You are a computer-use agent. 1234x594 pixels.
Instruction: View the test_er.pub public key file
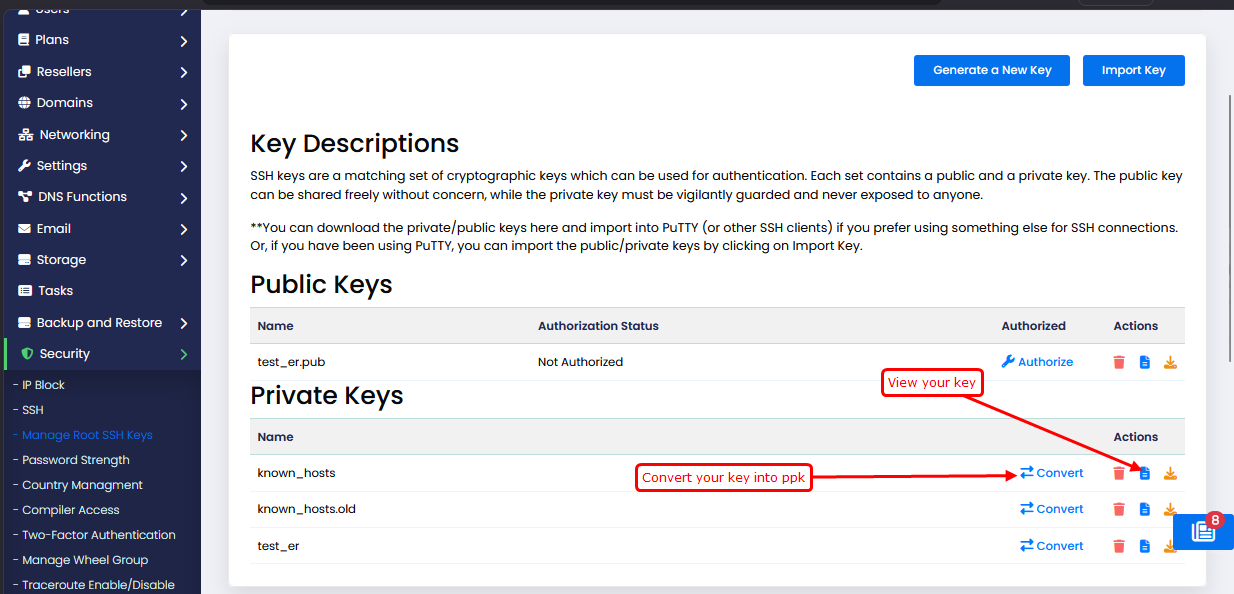tap(1145, 362)
